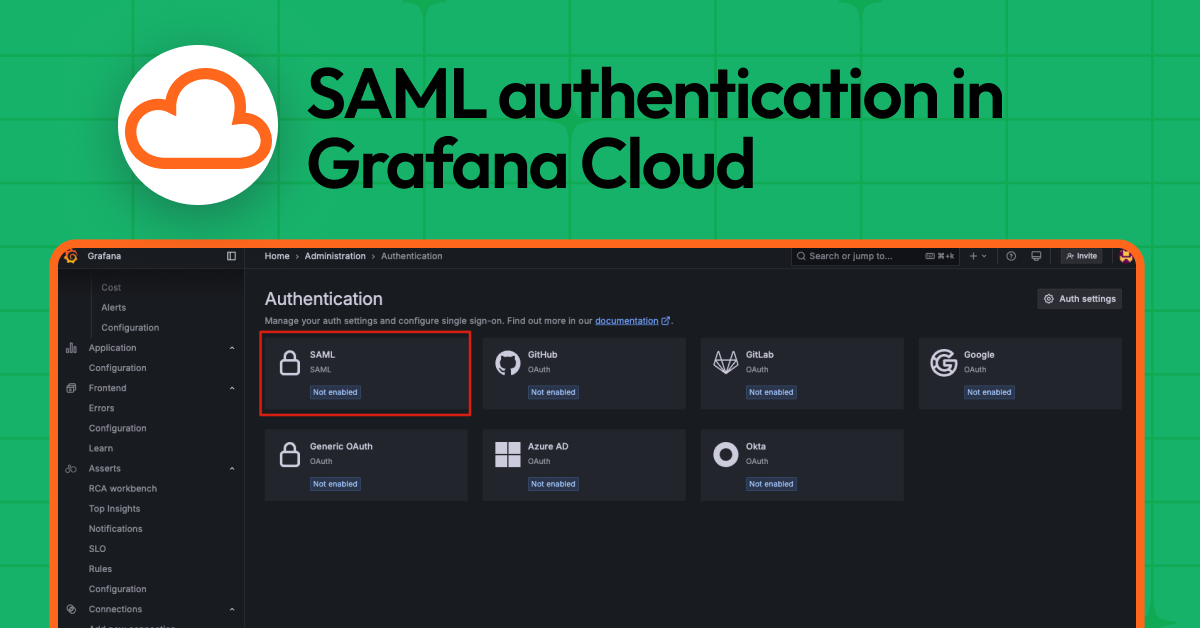Click the SAML padlock icon
1200x628 pixels.
pyautogui.click(x=290, y=362)
